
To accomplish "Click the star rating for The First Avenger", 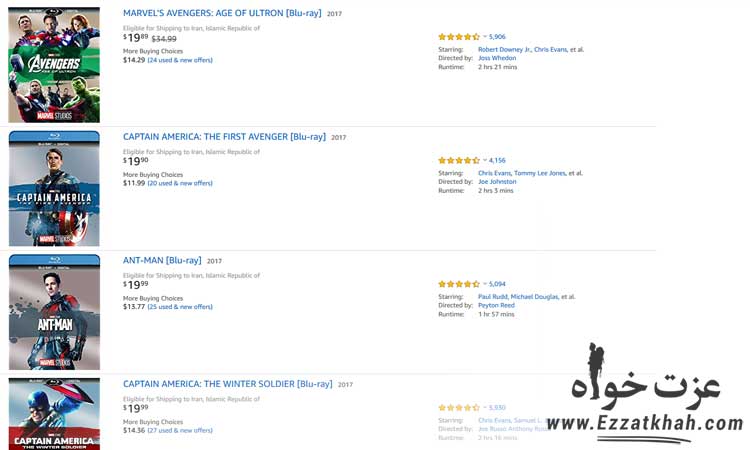I will click(x=459, y=160).
